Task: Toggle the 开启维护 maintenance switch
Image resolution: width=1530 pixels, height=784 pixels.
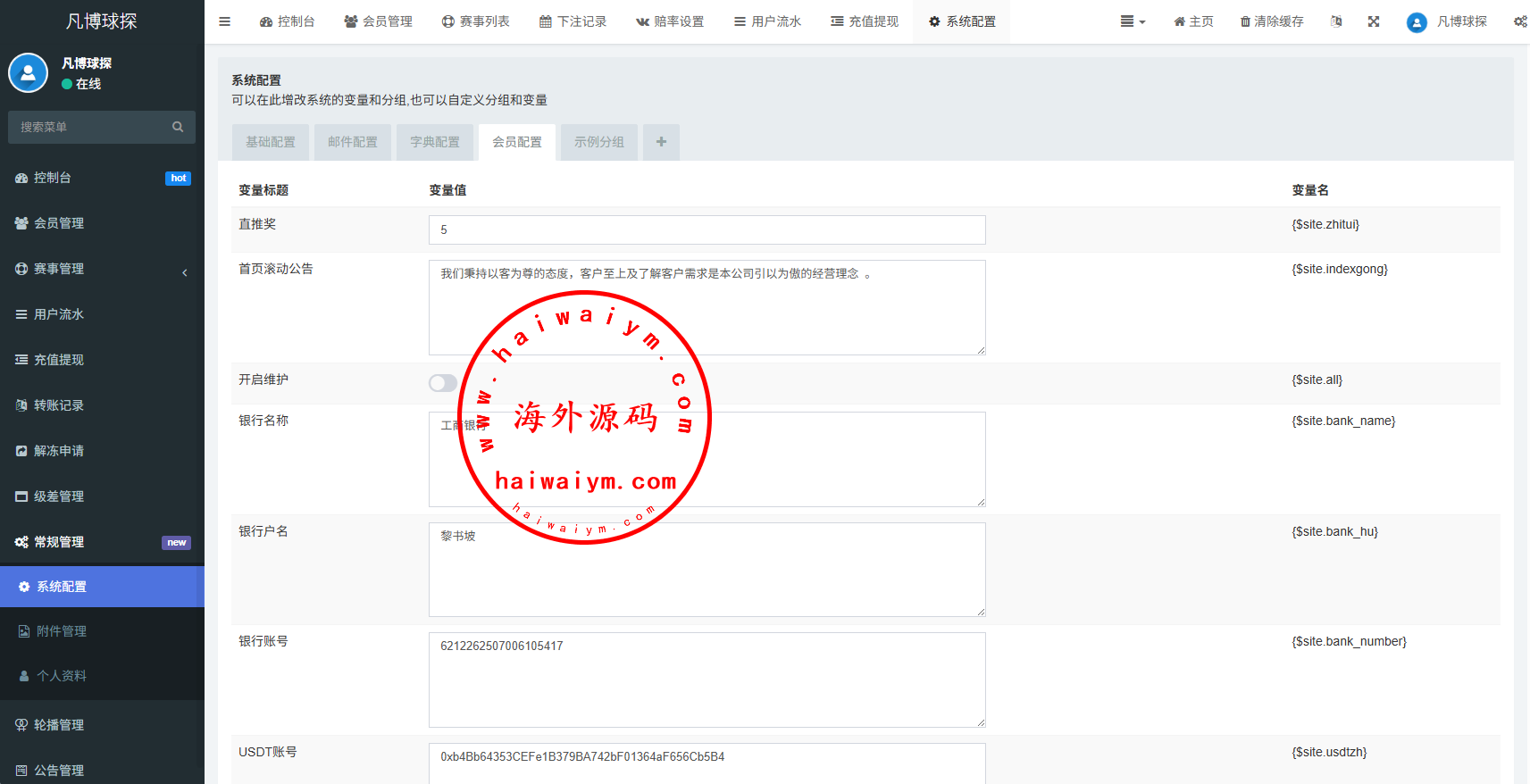Action: click(443, 383)
